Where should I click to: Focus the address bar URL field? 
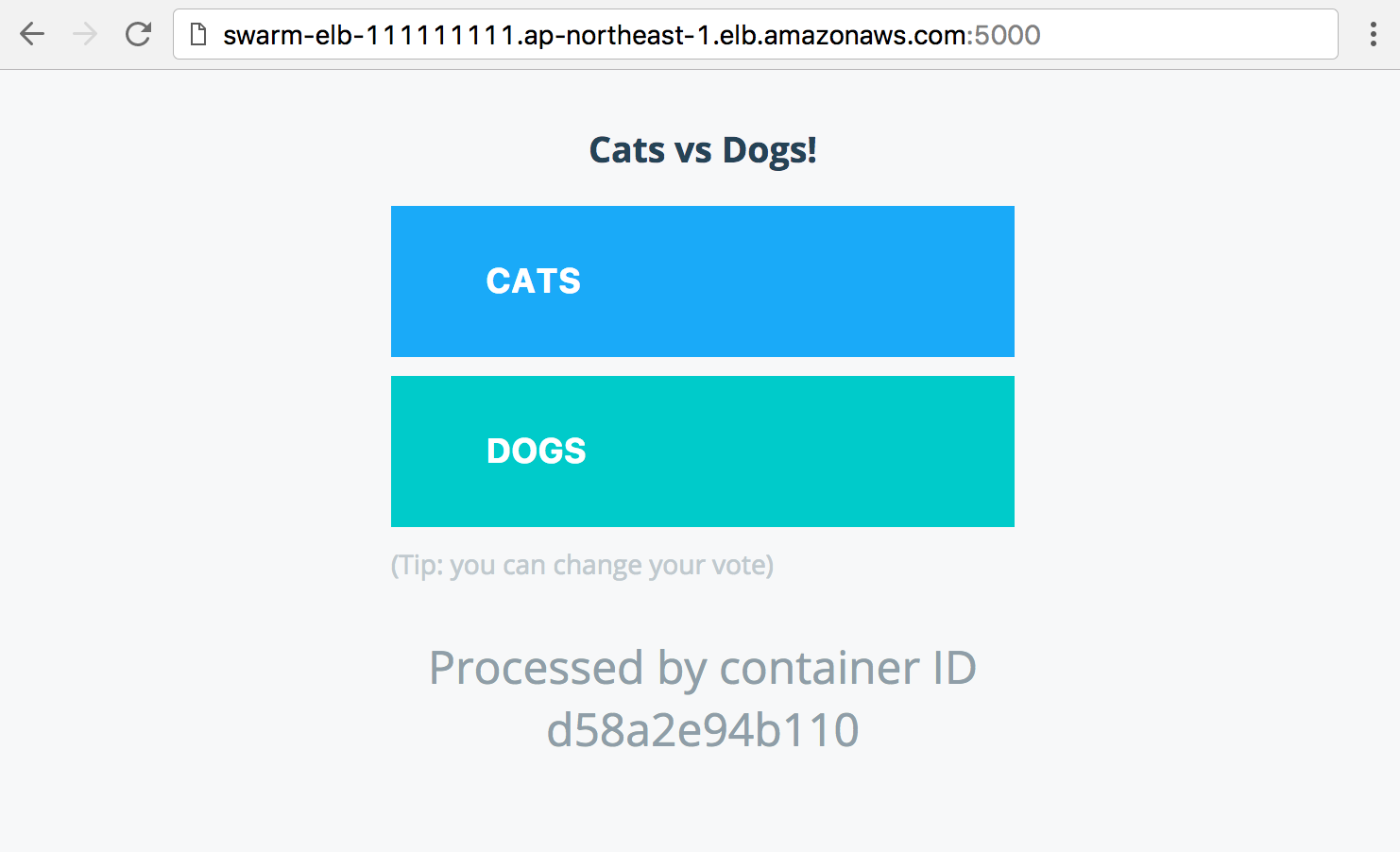[756, 35]
